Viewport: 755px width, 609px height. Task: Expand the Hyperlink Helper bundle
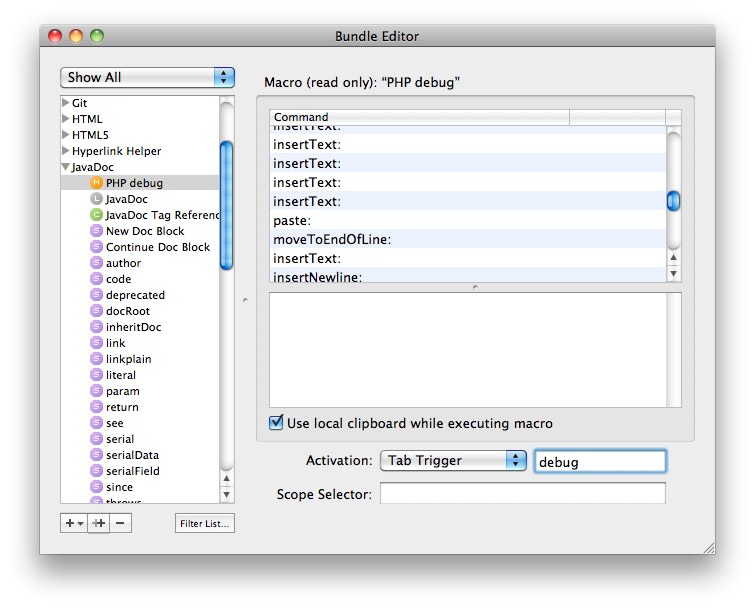coord(65,151)
